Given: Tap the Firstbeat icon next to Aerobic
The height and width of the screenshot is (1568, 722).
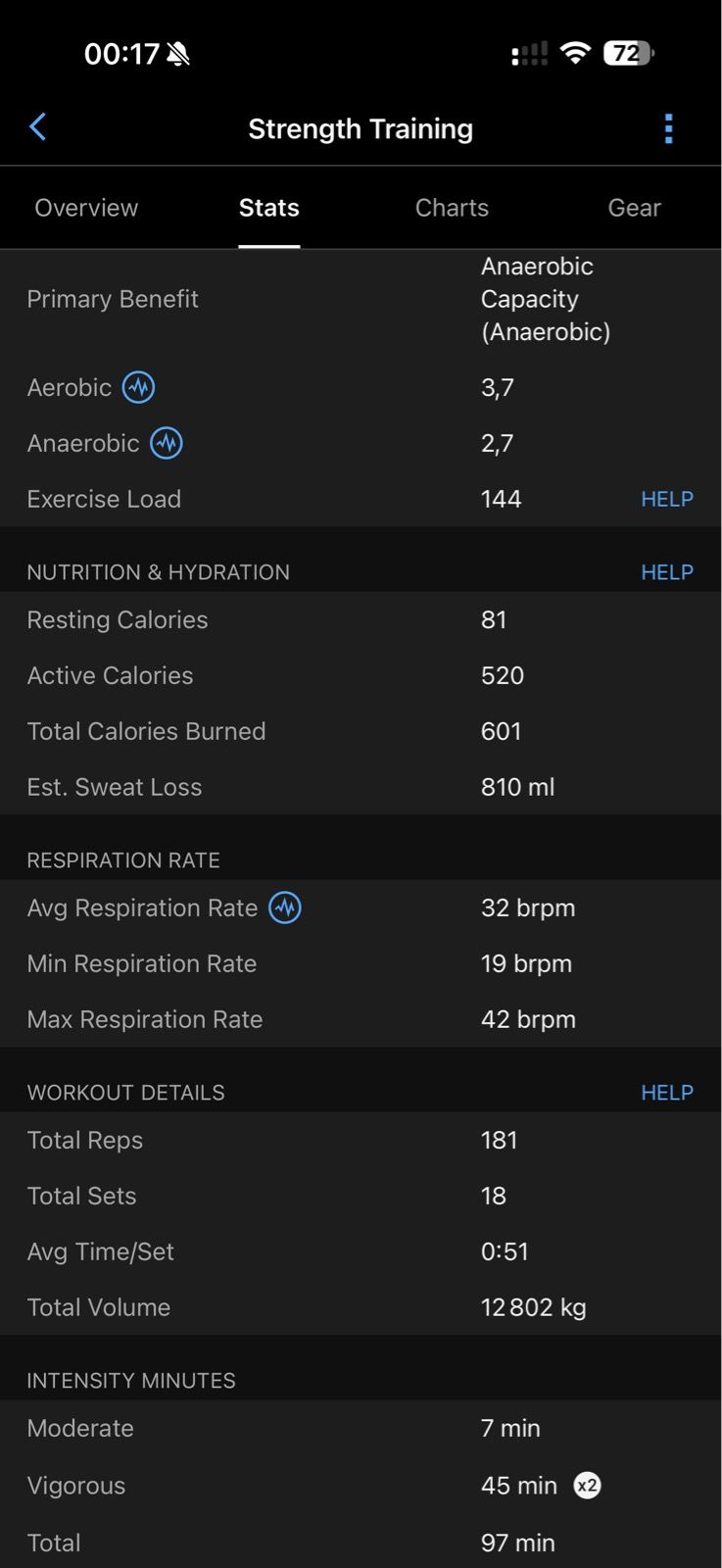Looking at the screenshot, I should (x=138, y=387).
